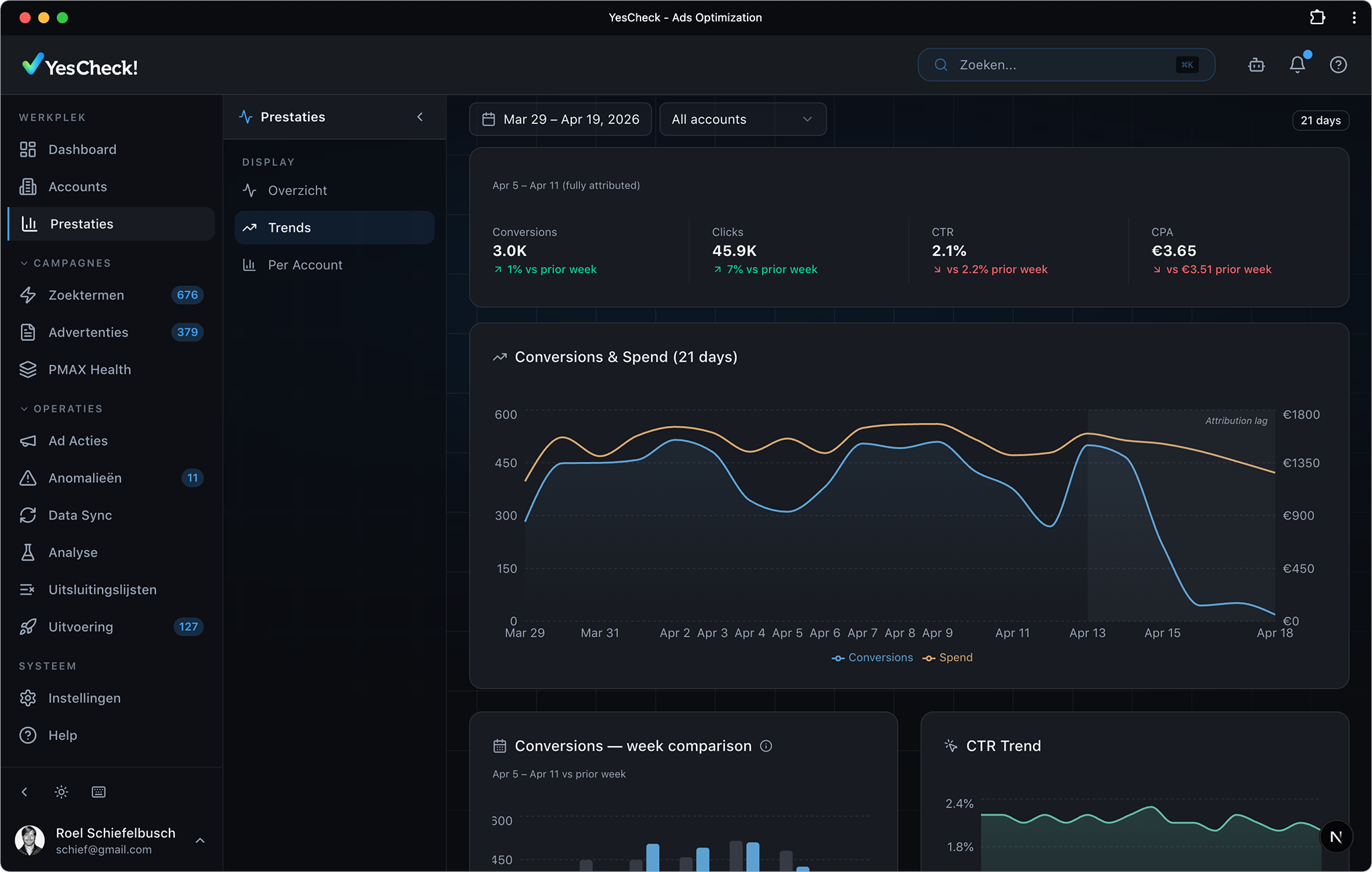Screen dimensions: 1372x872
Task: Open the All accounts dropdown
Action: [x=742, y=119]
